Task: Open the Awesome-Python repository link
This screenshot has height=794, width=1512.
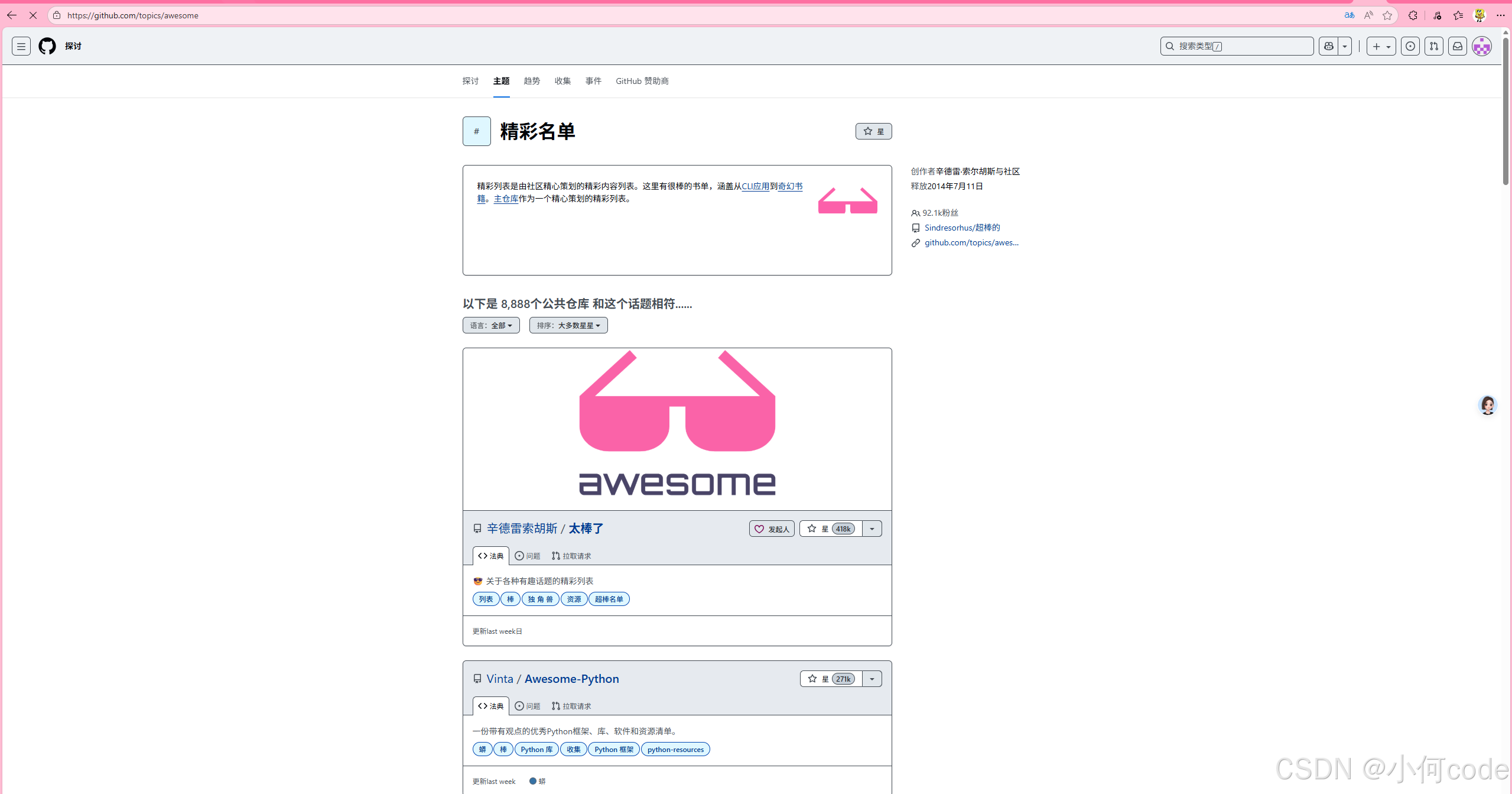Action: (x=571, y=679)
